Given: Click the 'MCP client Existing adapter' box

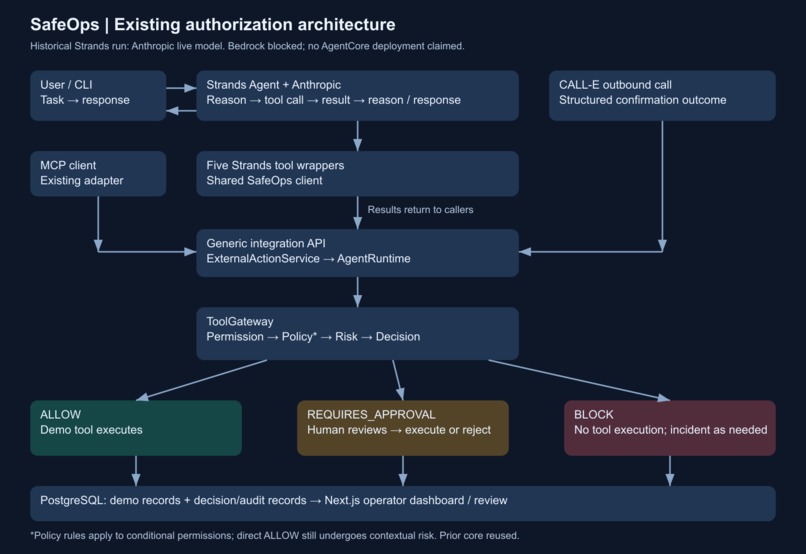Looking at the screenshot, I should tap(98, 174).
